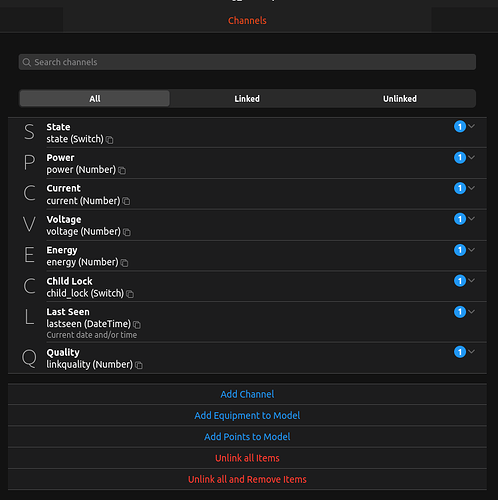Expand the Voltage channel chevron
The image size is (498, 500).
coord(471,219)
